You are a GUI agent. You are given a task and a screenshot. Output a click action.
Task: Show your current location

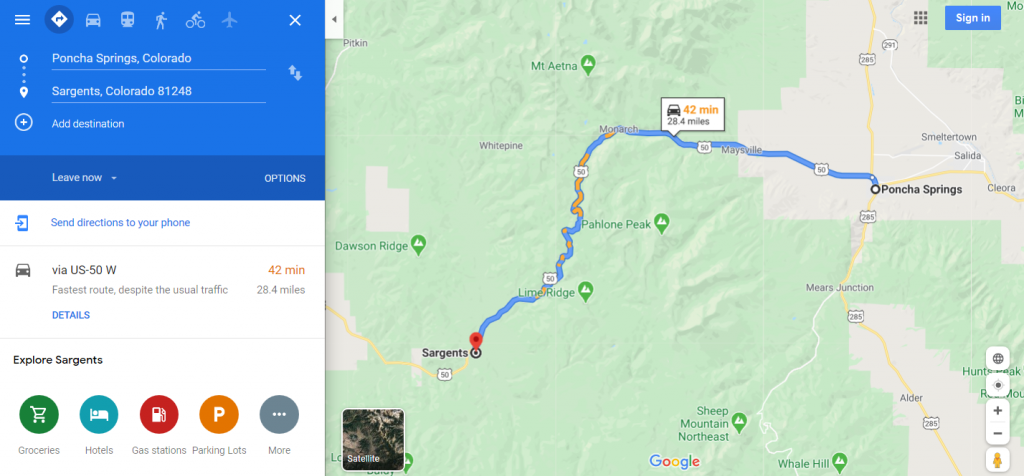point(997,385)
